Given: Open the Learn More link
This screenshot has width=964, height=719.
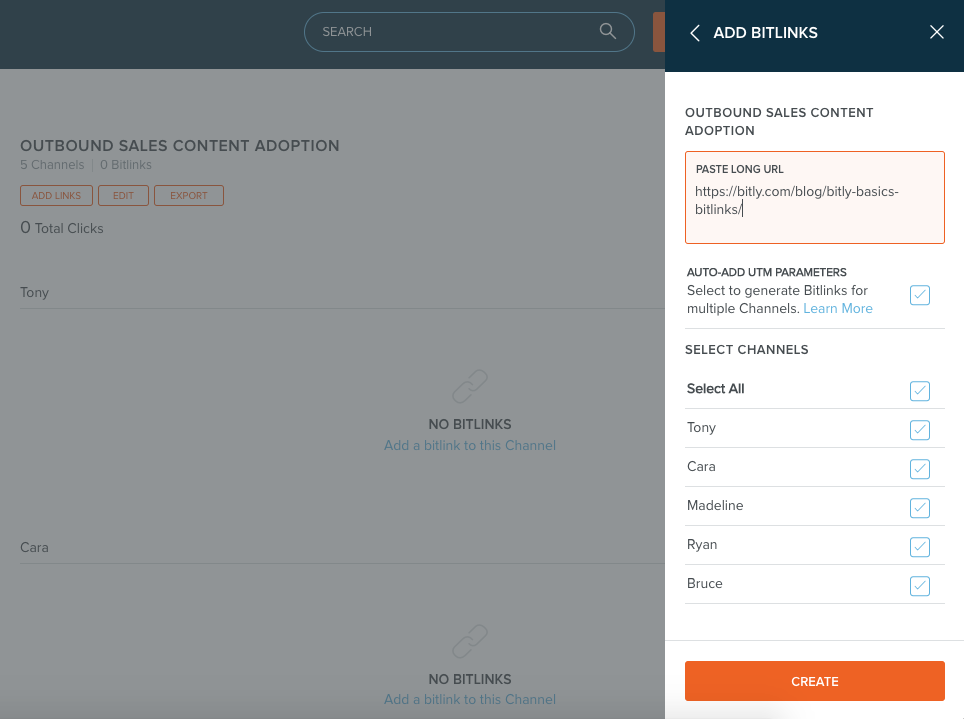Looking at the screenshot, I should [837, 308].
